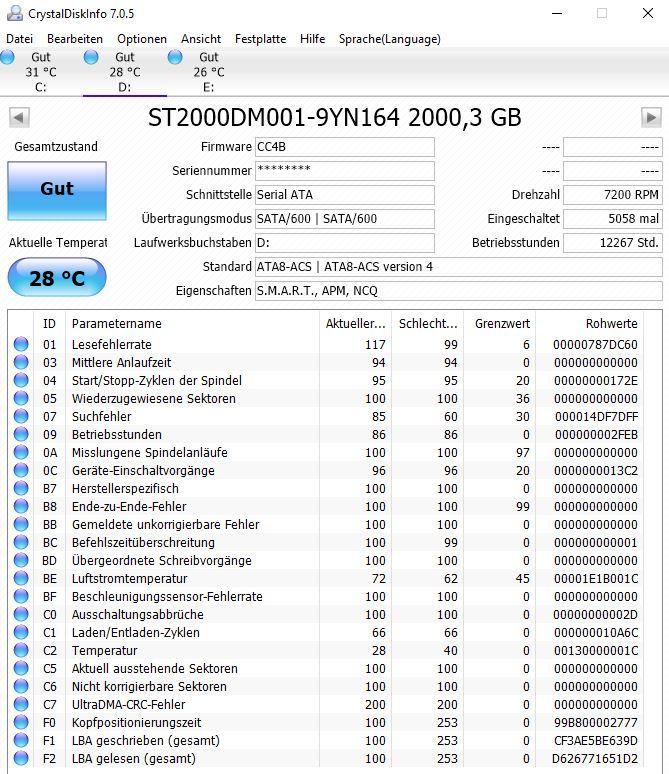Click the Schnittstelle Serial ATA field
Screen dimensions: 669x774
pos(345,194)
